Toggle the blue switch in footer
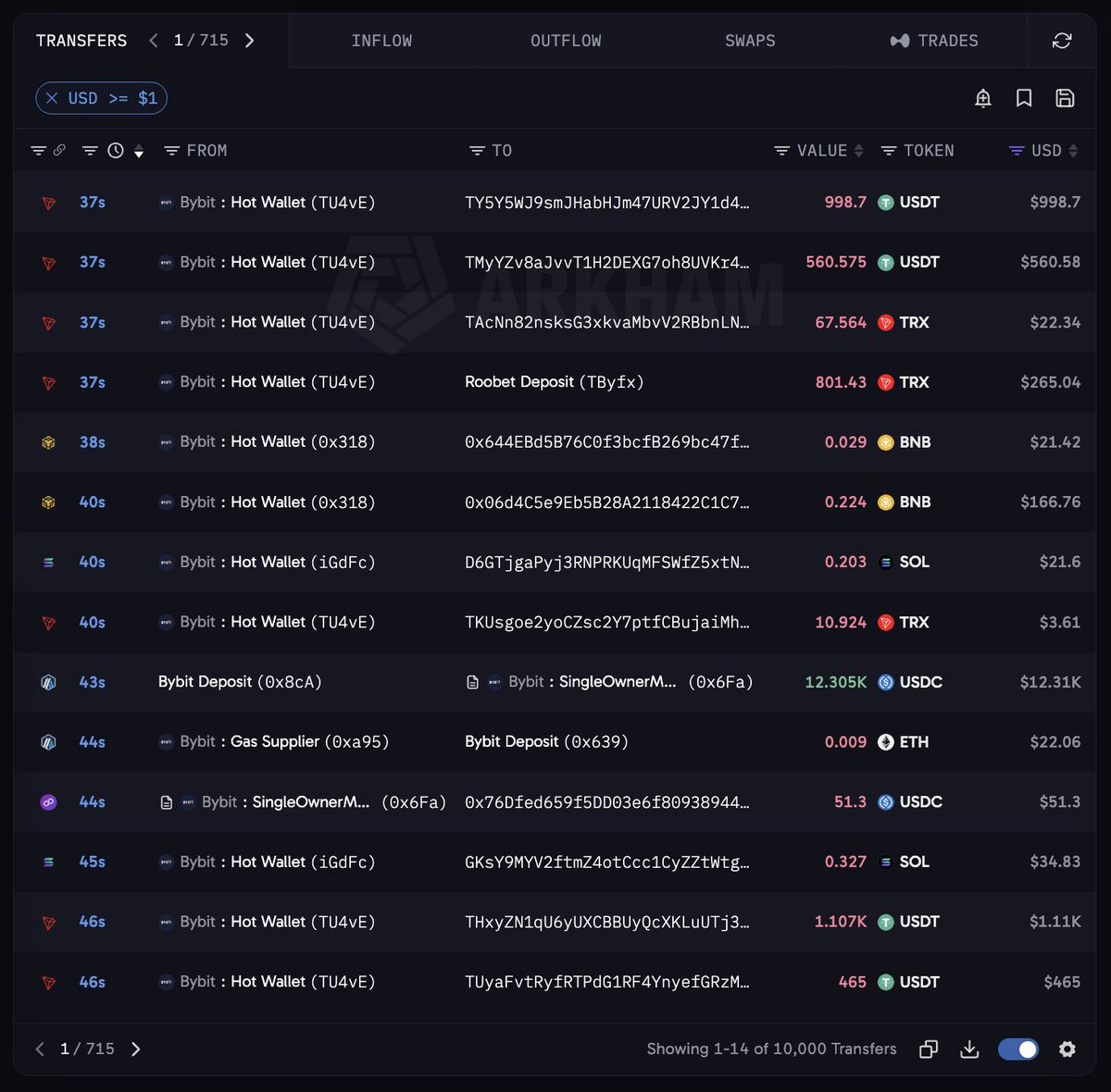 pyautogui.click(x=1018, y=1049)
